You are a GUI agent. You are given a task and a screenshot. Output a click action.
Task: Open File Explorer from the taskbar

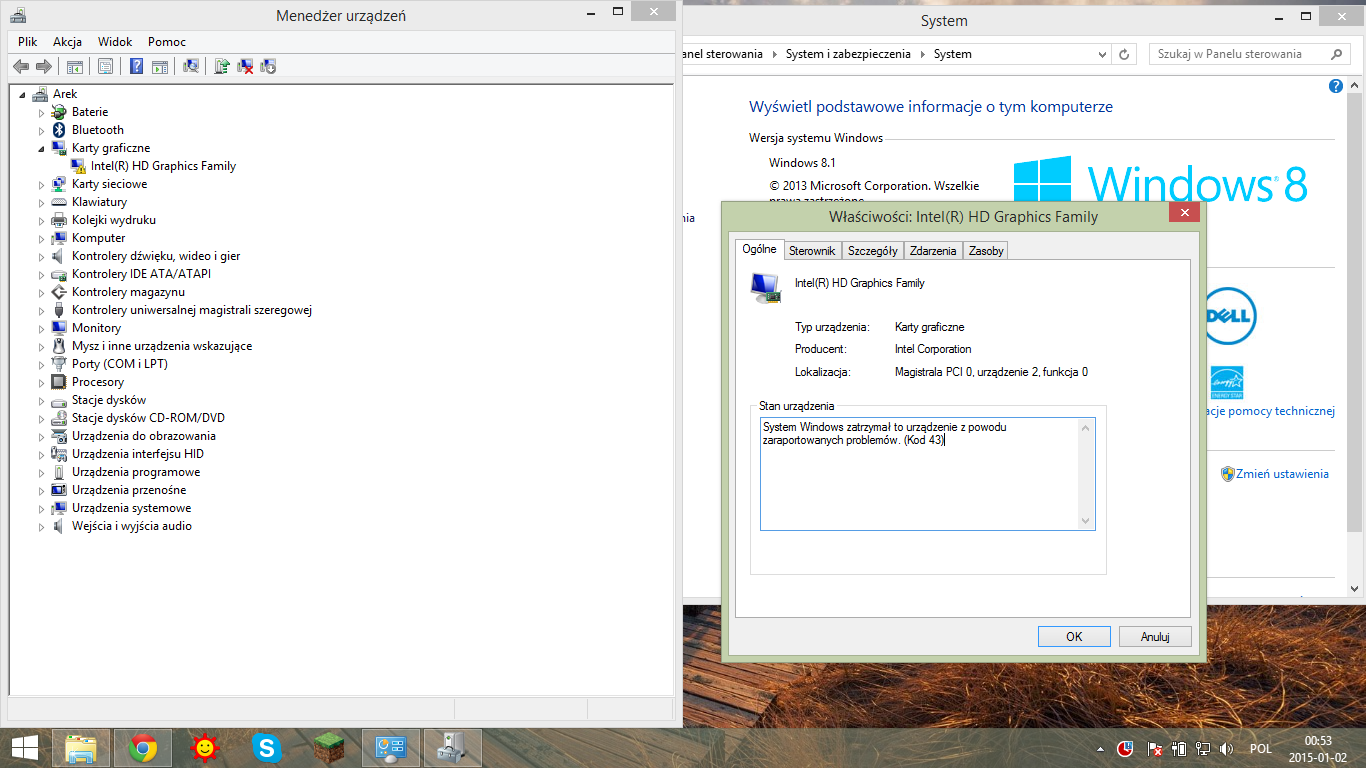[81, 748]
